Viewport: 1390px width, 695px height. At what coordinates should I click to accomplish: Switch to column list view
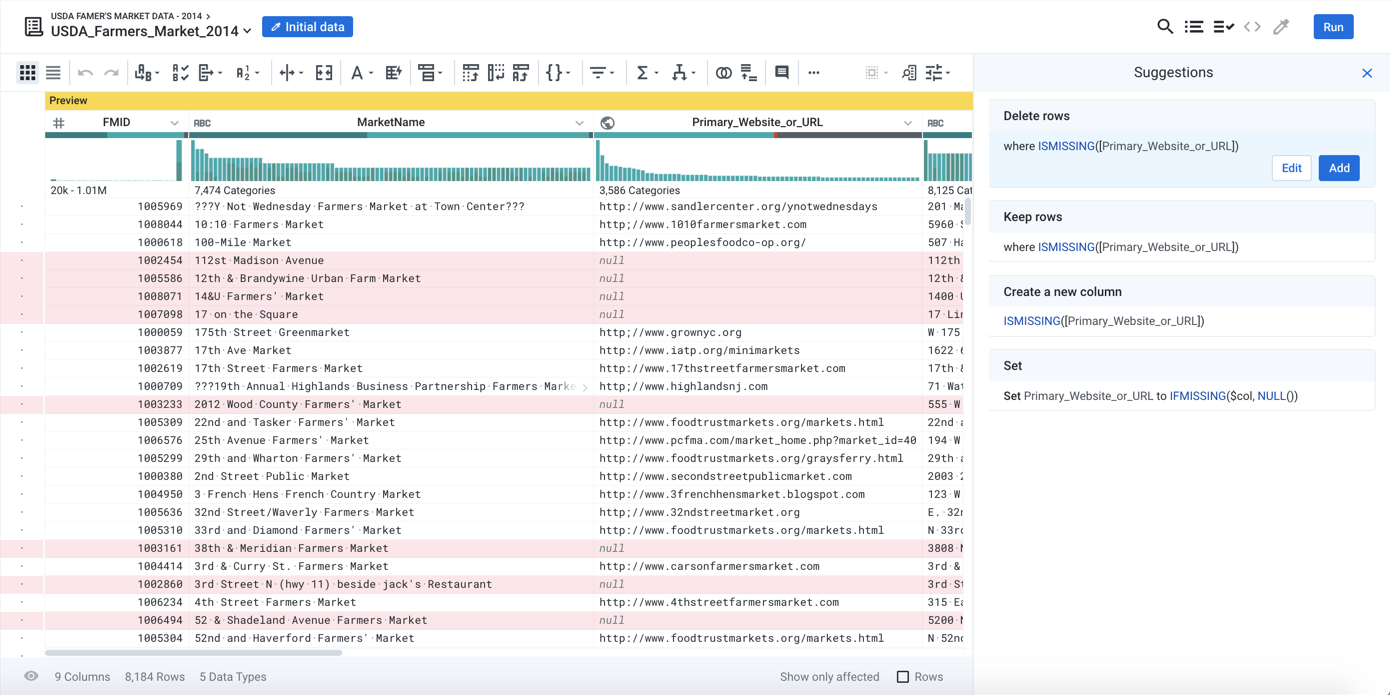pyautogui.click(x=52, y=72)
